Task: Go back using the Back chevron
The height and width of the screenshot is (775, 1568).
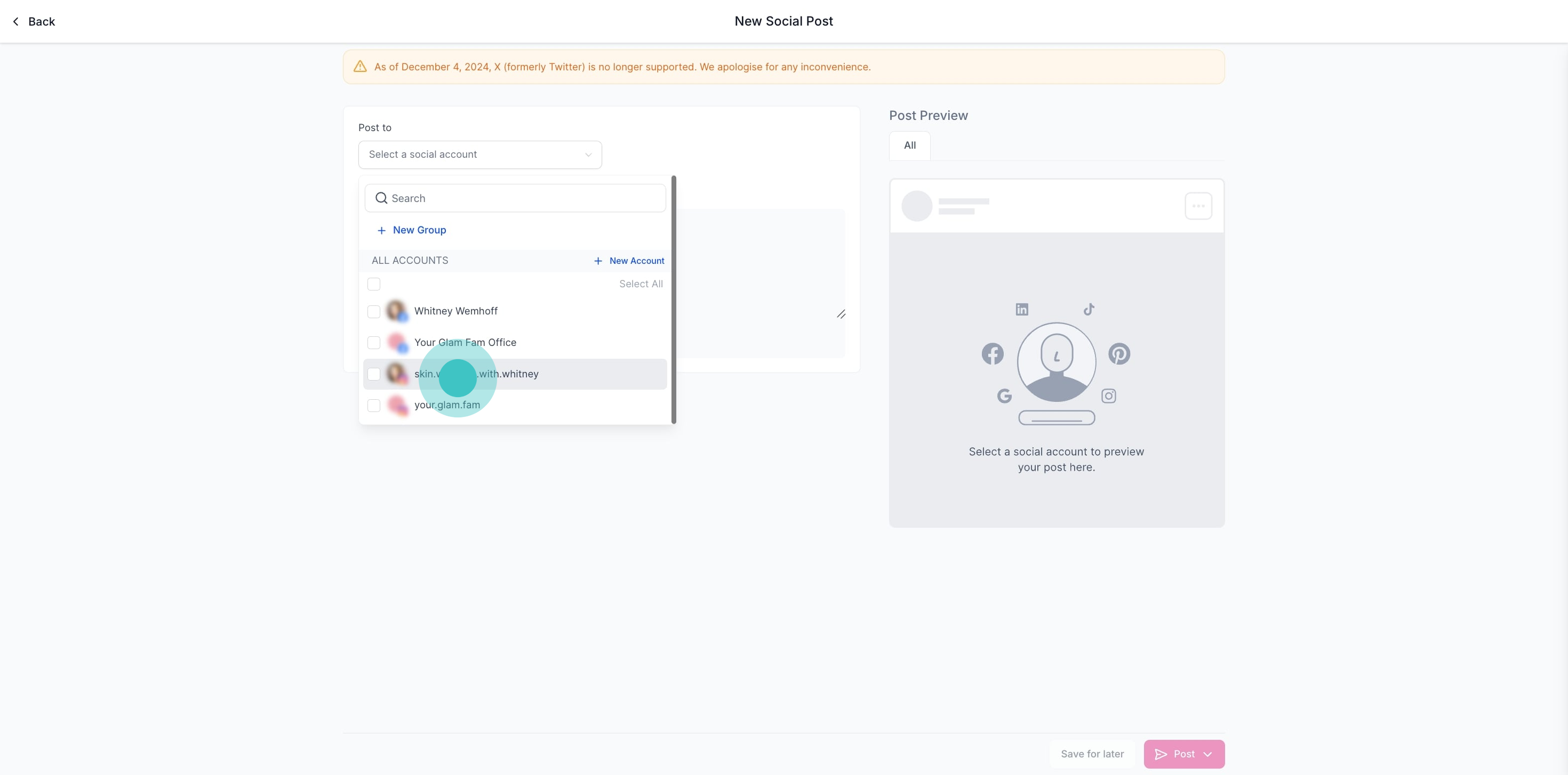Action: 17,22
